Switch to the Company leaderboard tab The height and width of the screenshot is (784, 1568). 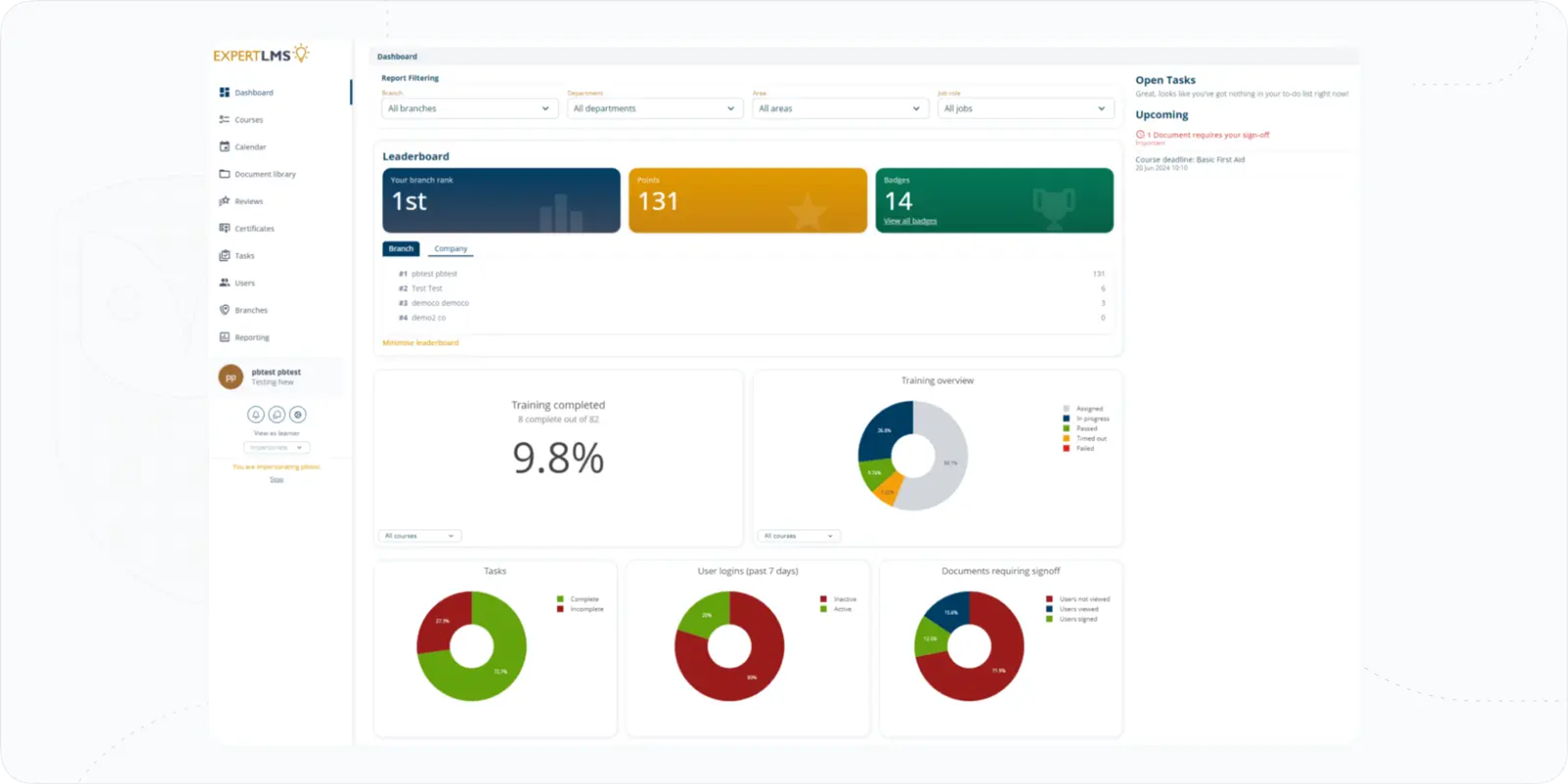pyautogui.click(x=450, y=248)
